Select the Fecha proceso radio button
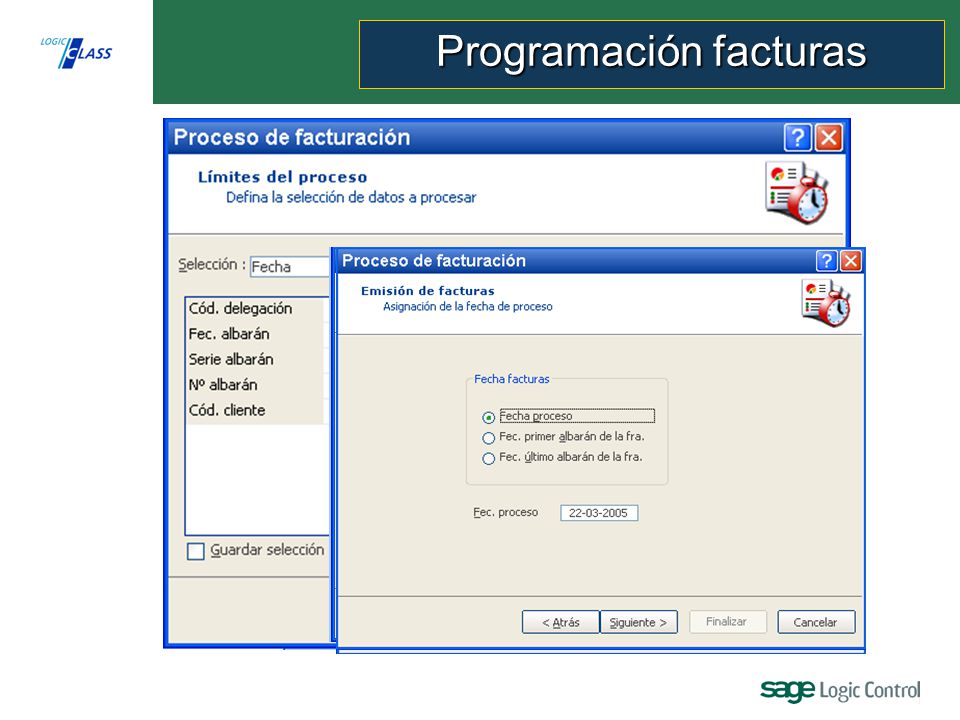The width and height of the screenshot is (960, 720). tap(488, 418)
